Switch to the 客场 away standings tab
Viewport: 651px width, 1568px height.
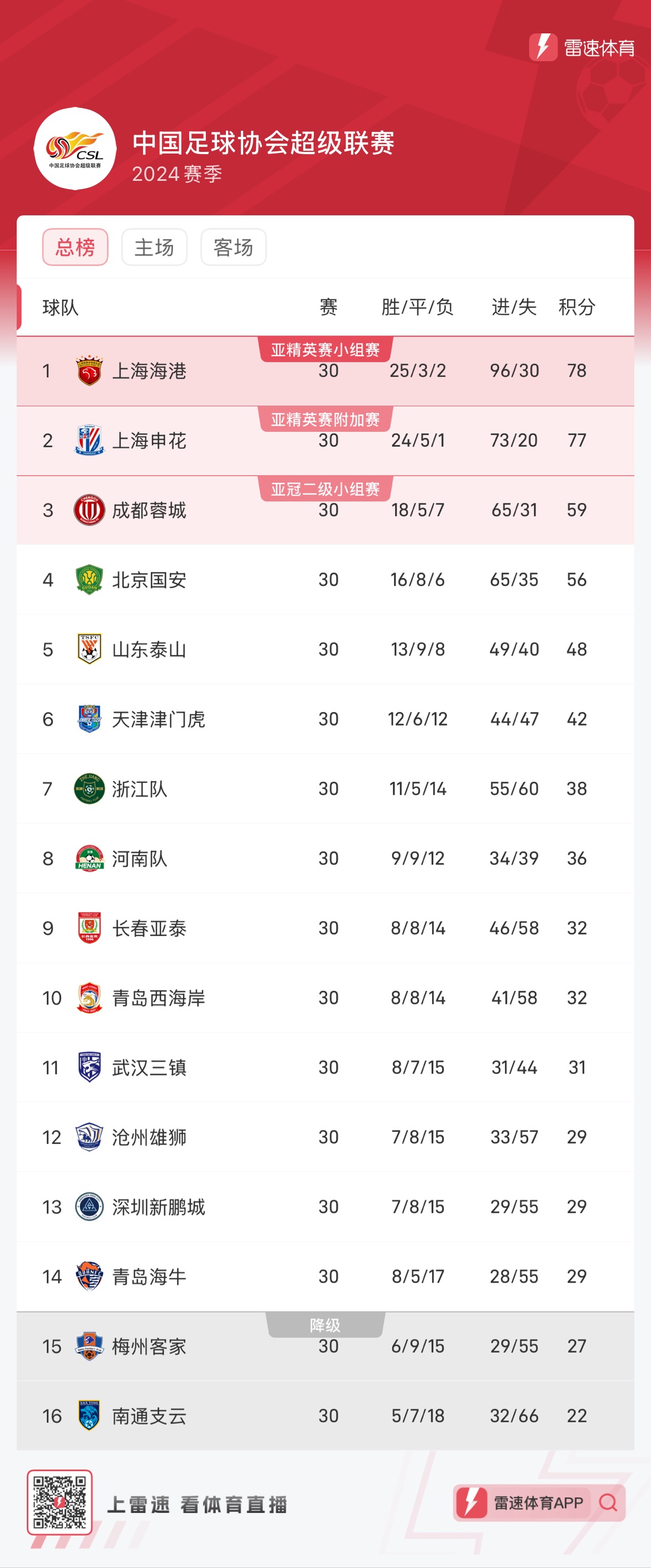point(234,247)
